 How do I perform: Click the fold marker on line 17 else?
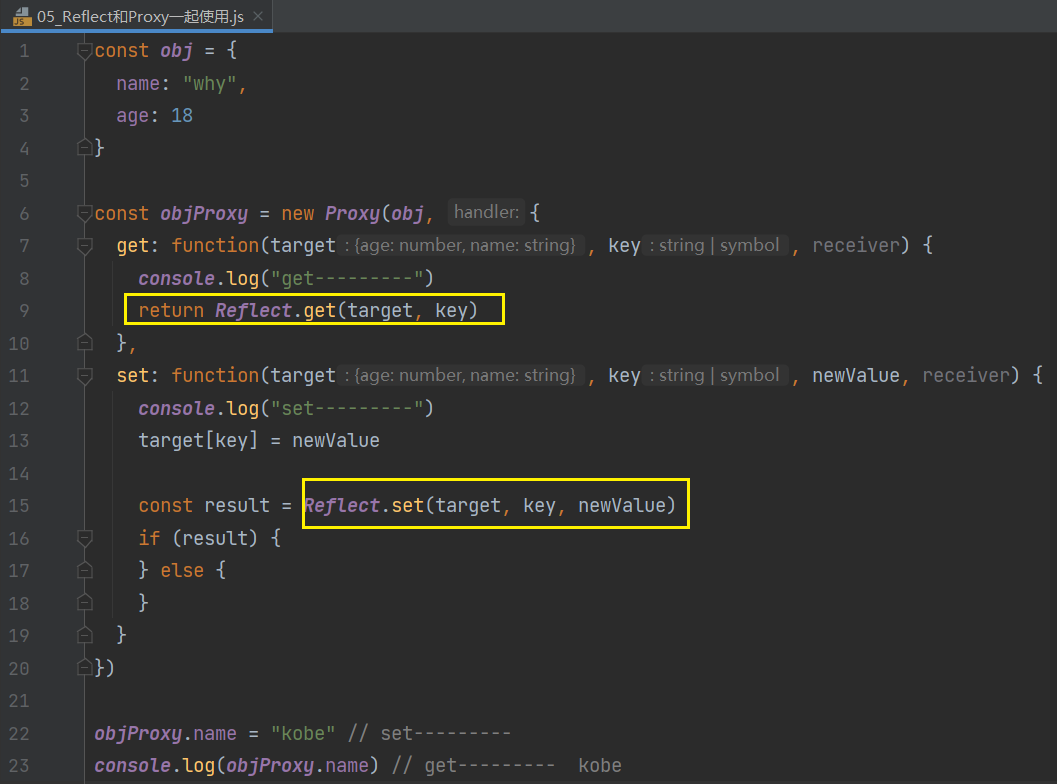[x=84, y=570]
